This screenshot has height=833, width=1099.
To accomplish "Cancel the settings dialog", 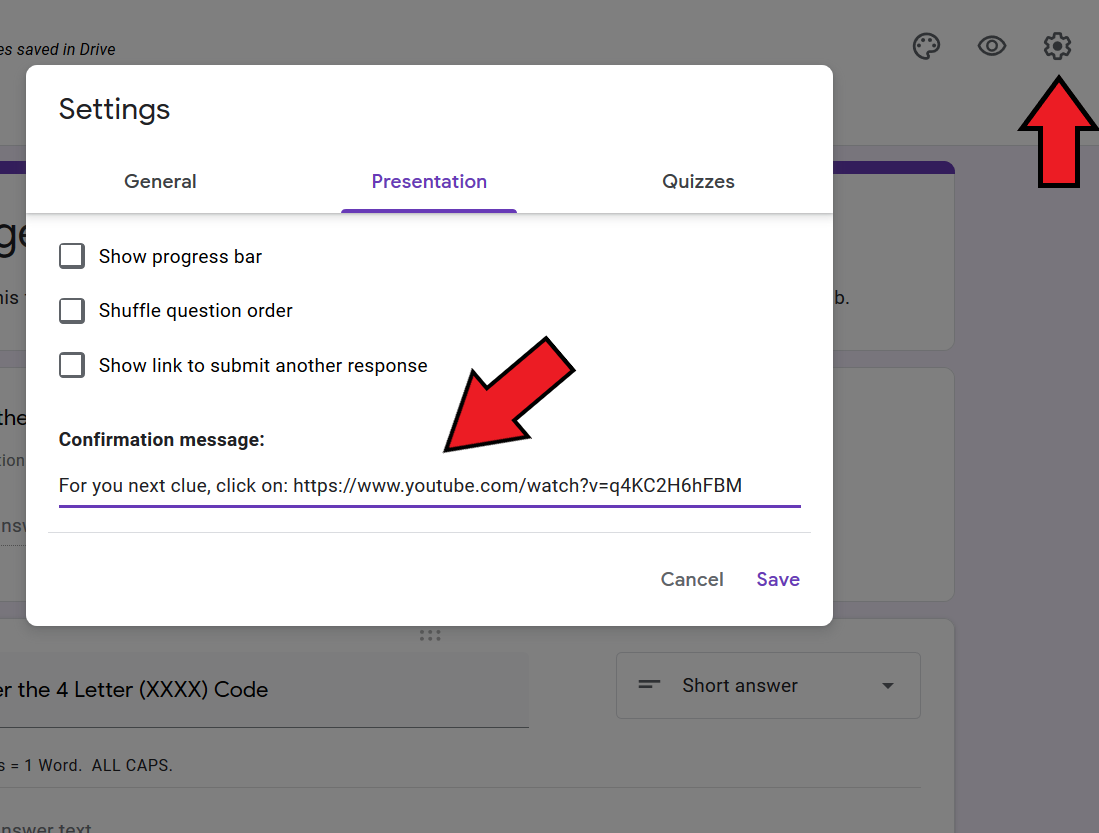I will [x=692, y=579].
